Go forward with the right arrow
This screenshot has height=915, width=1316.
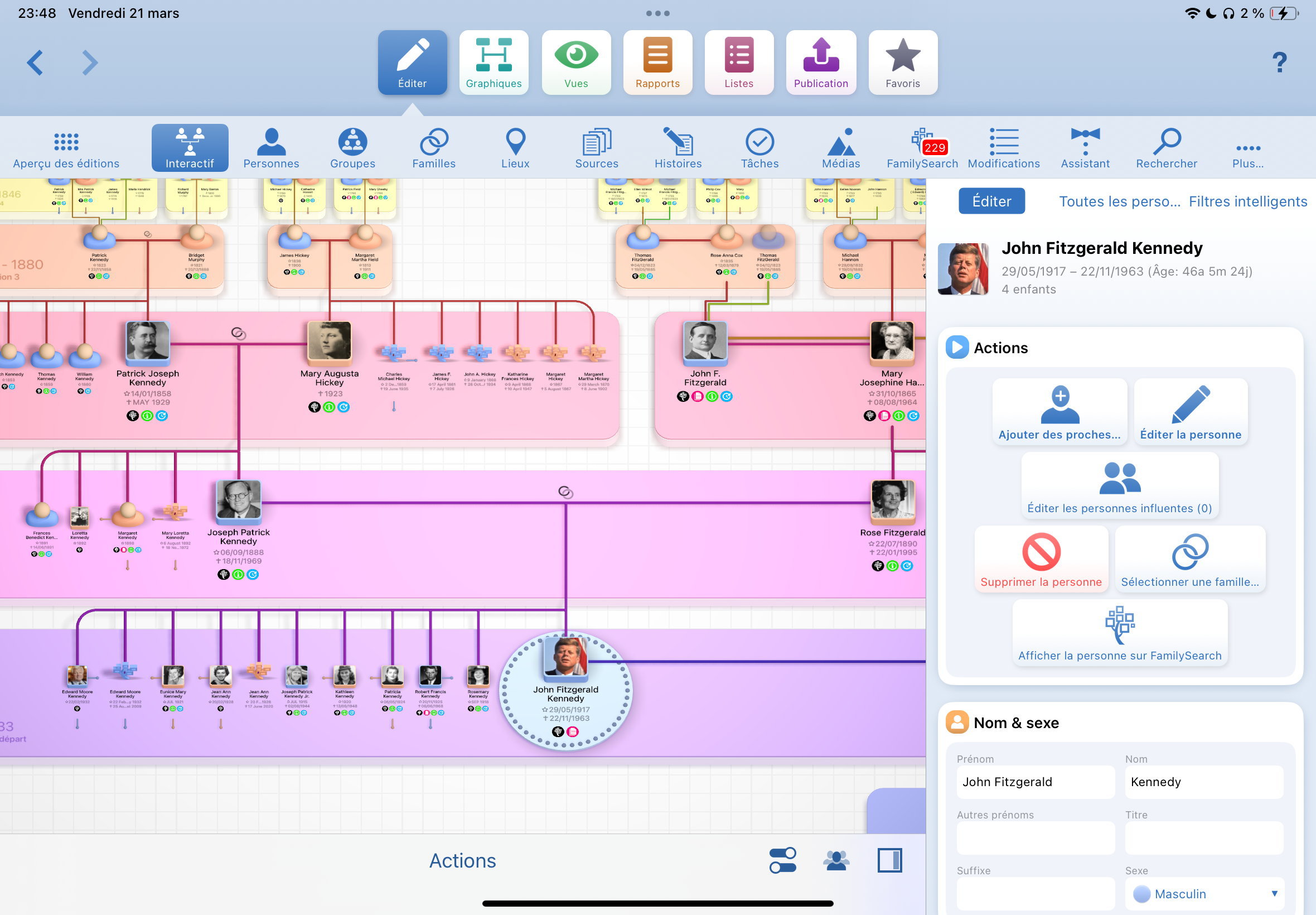tap(89, 62)
